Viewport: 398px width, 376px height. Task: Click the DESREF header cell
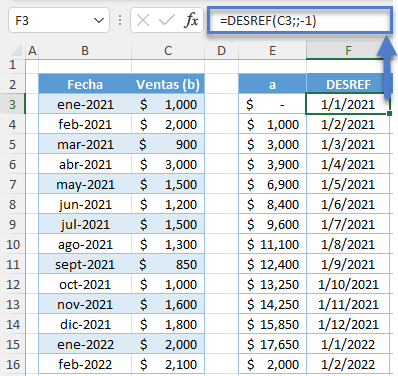pyautogui.click(x=348, y=84)
